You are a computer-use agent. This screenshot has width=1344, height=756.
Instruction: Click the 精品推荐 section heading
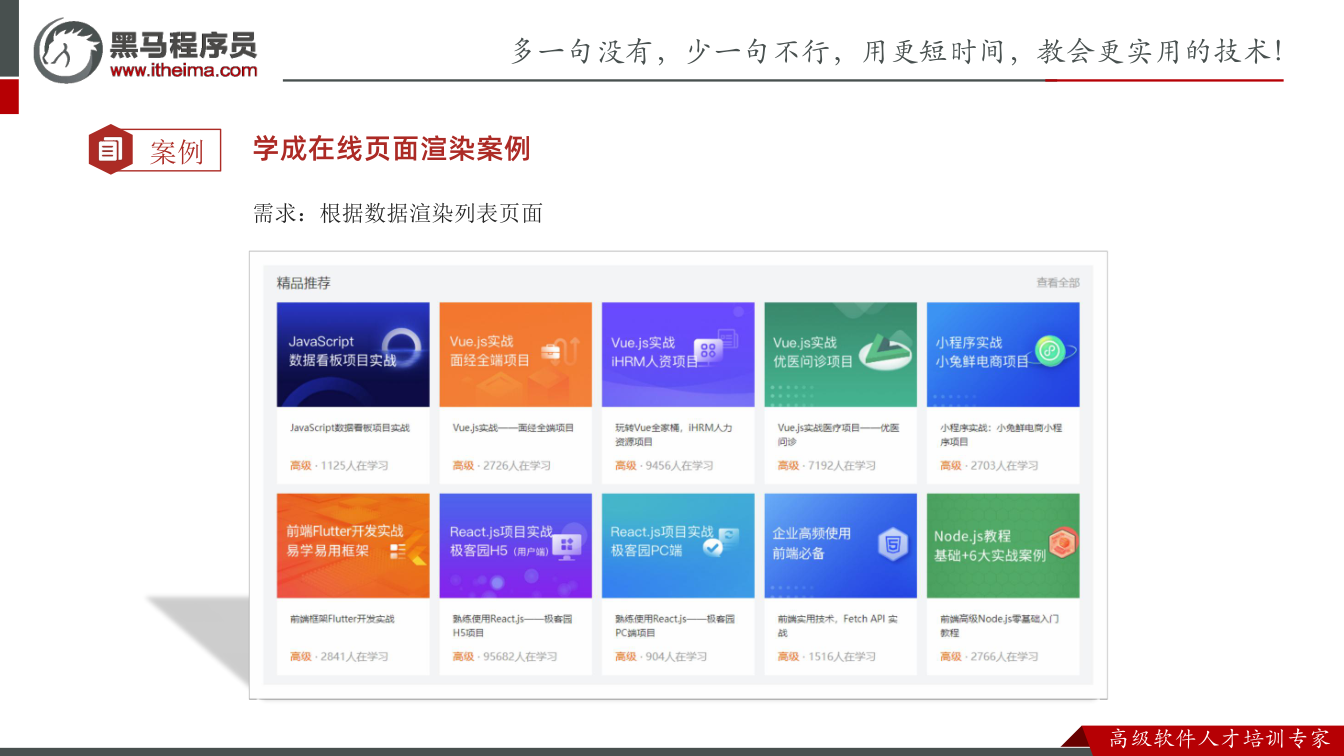coord(304,283)
